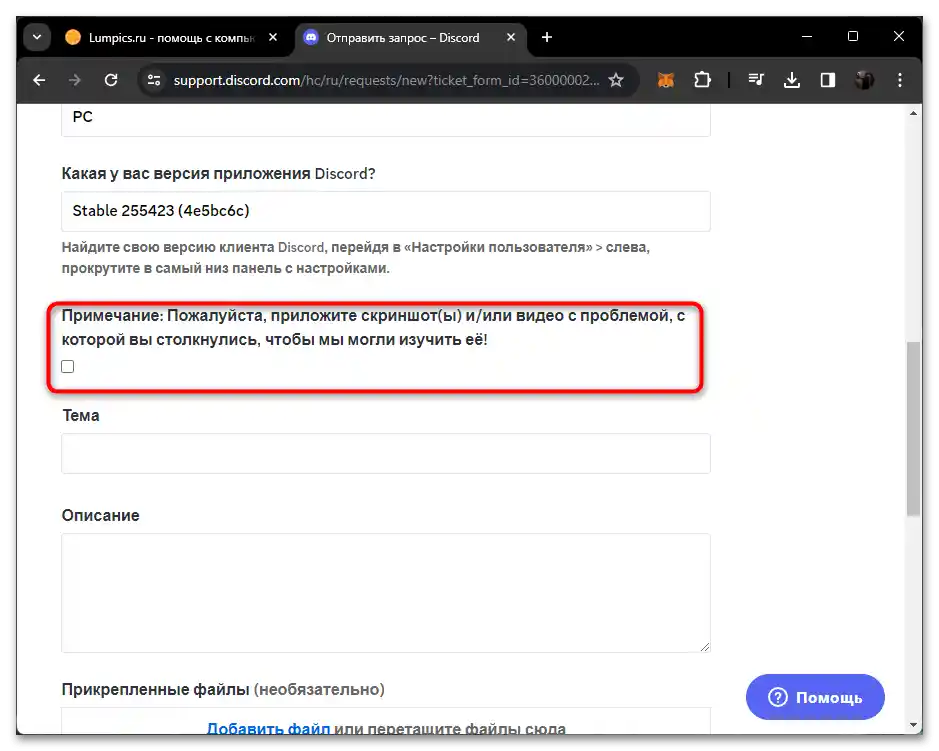This screenshot has width=939, height=751.
Task: Reload the Discord support page
Action: 111,80
